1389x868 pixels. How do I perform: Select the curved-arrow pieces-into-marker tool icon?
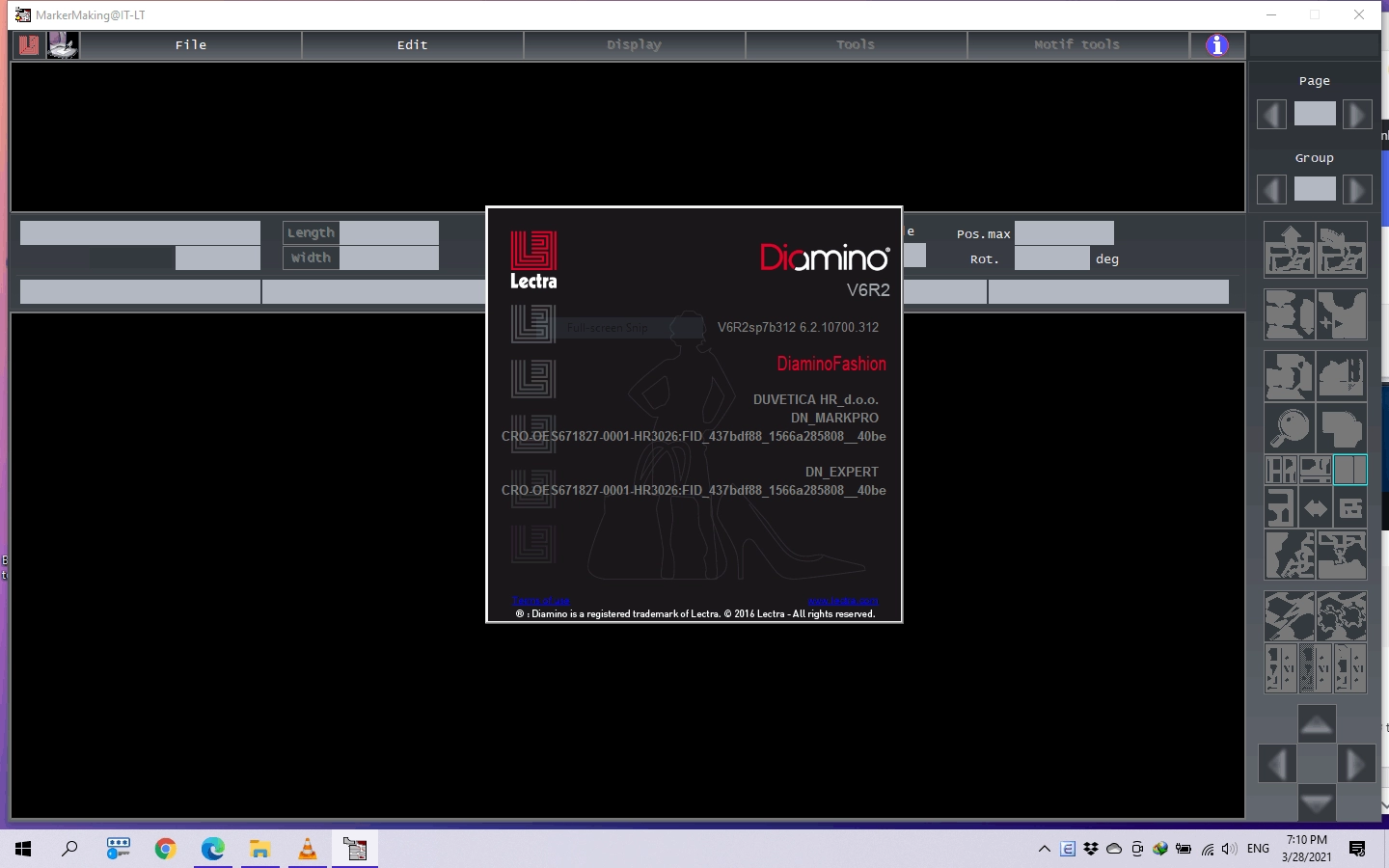[1342, 249]
